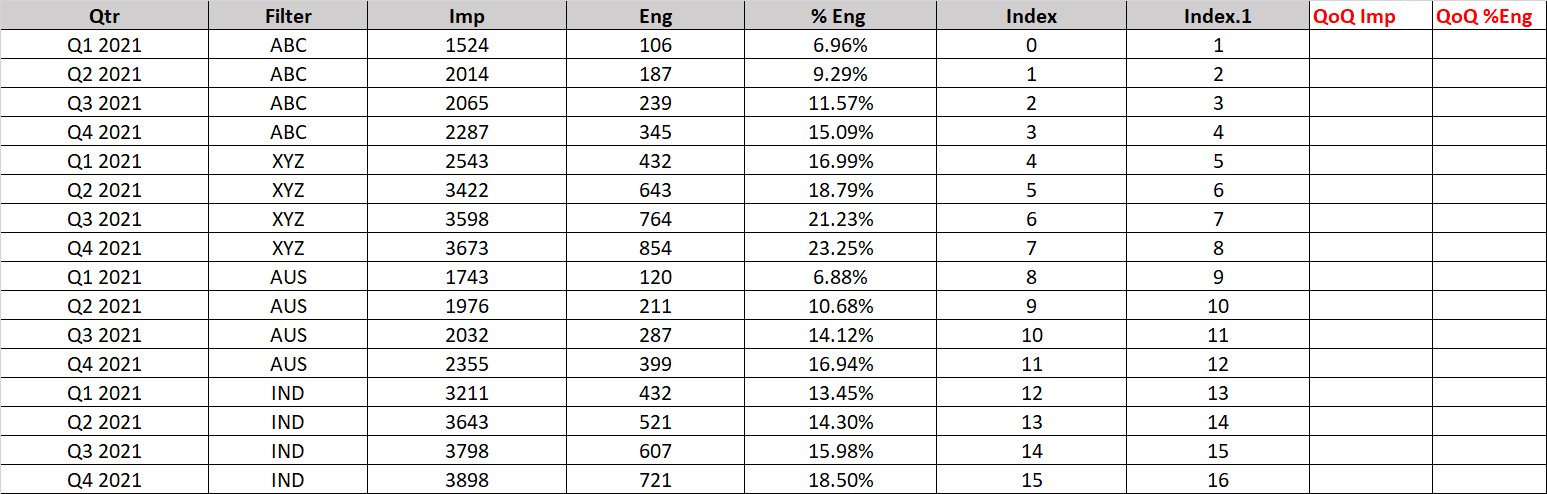Click the Index.1 column header

tap(1217, 16)
